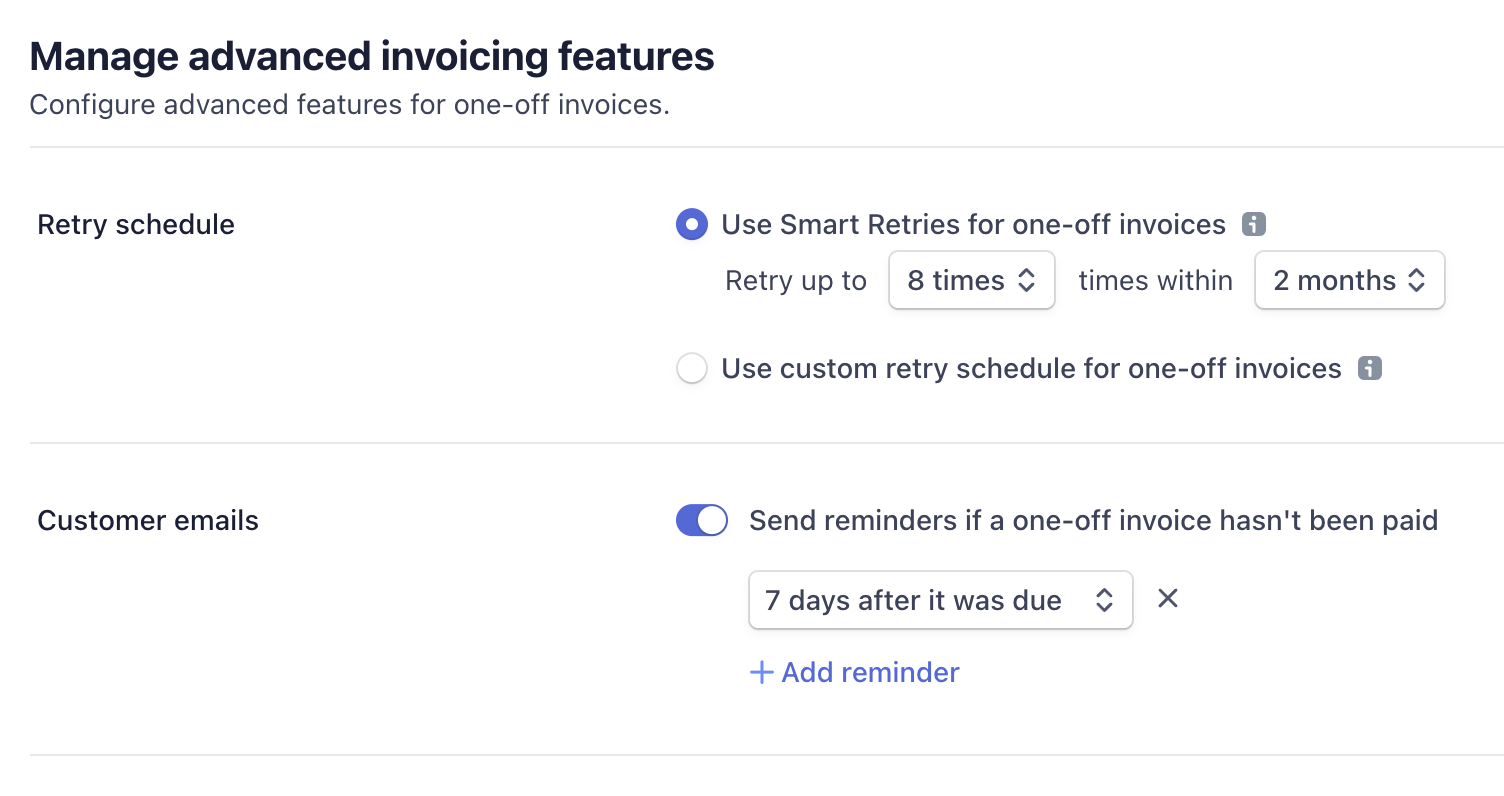1504x796 pixels.
Task: Remove the 7 days reminder with X icon
Action: pos(1168,599)
